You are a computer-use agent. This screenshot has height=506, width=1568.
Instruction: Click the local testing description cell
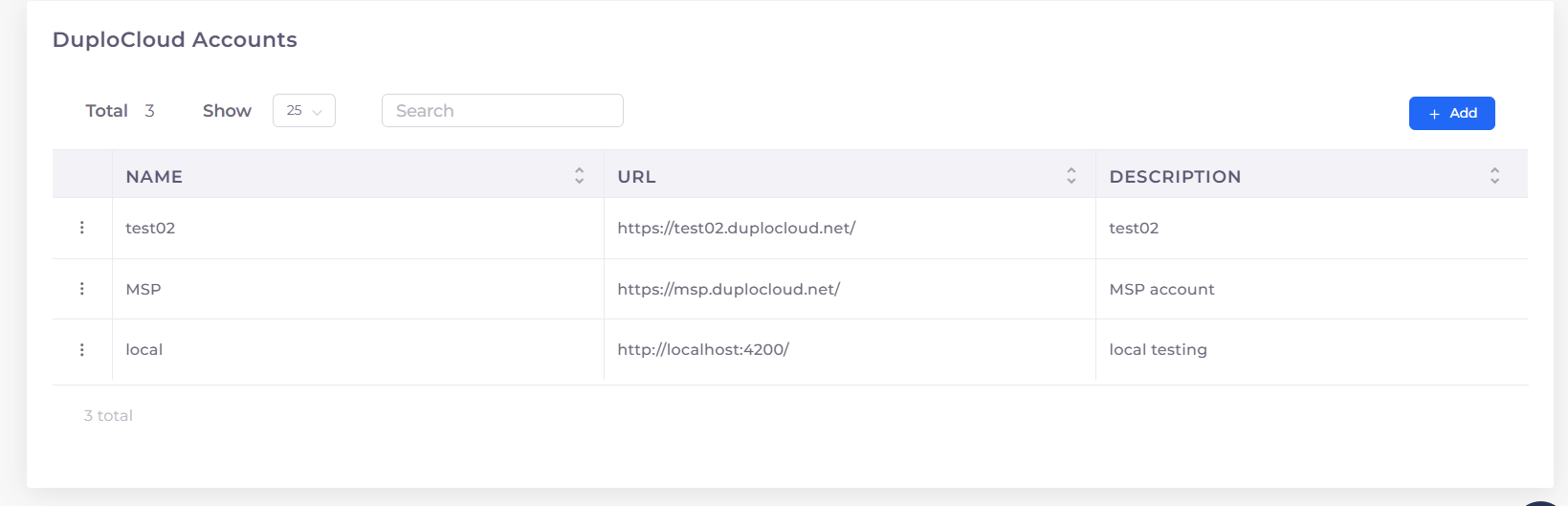[x=1158, y=350]
